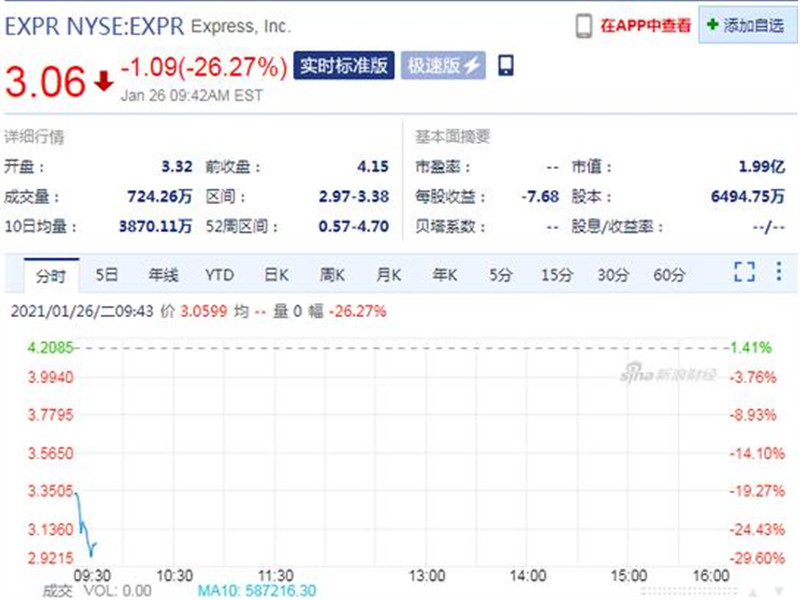
Task: Click the Jan 26 09:42AM EST timestamp
Action: click(191, 95)
